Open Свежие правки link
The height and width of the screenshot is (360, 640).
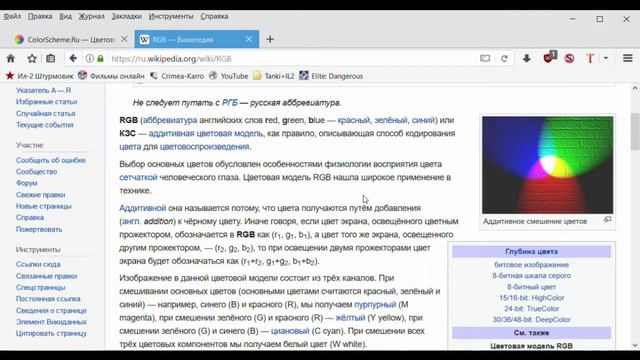click(x=41, y=195)
